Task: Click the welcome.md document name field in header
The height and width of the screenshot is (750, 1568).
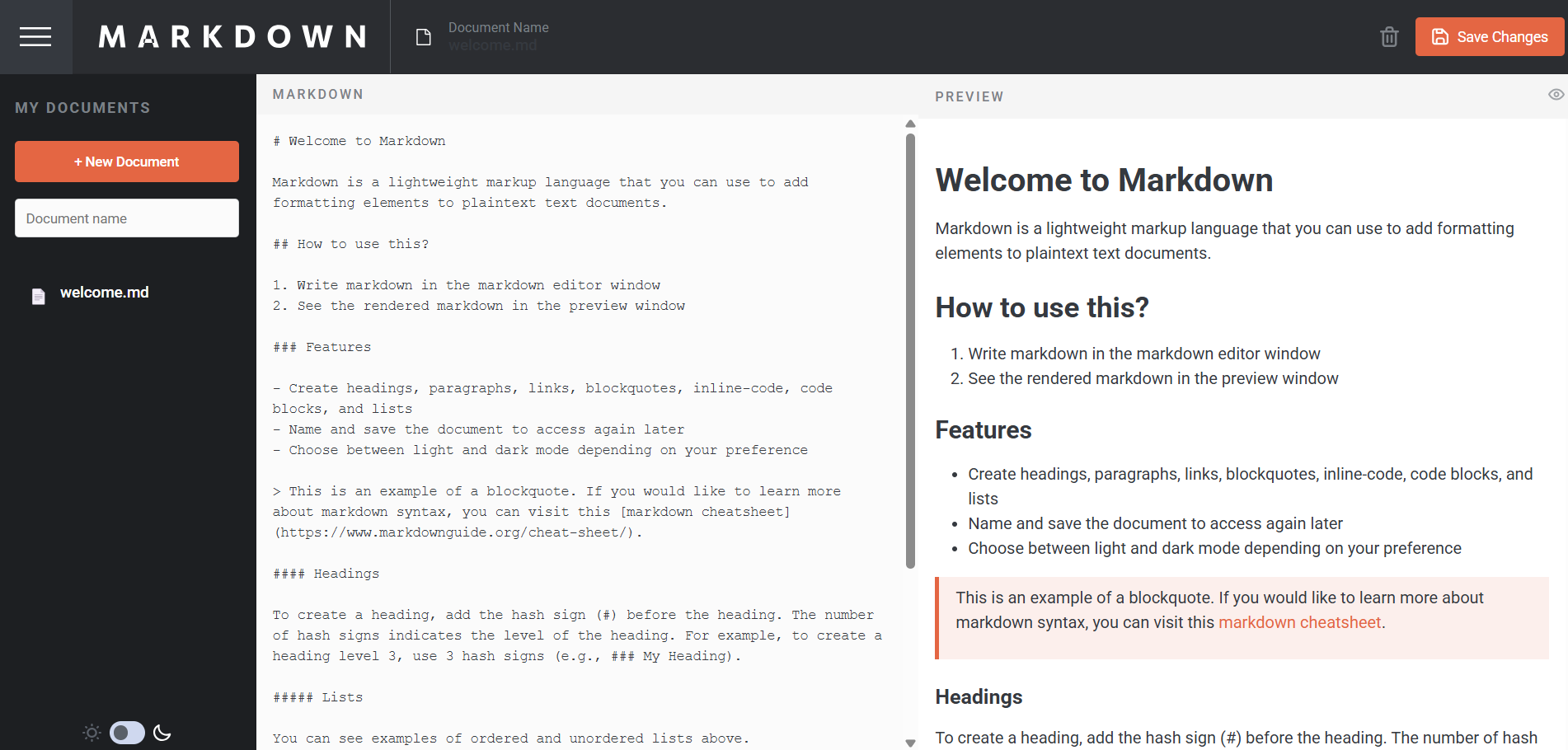Action: [493, 45]
